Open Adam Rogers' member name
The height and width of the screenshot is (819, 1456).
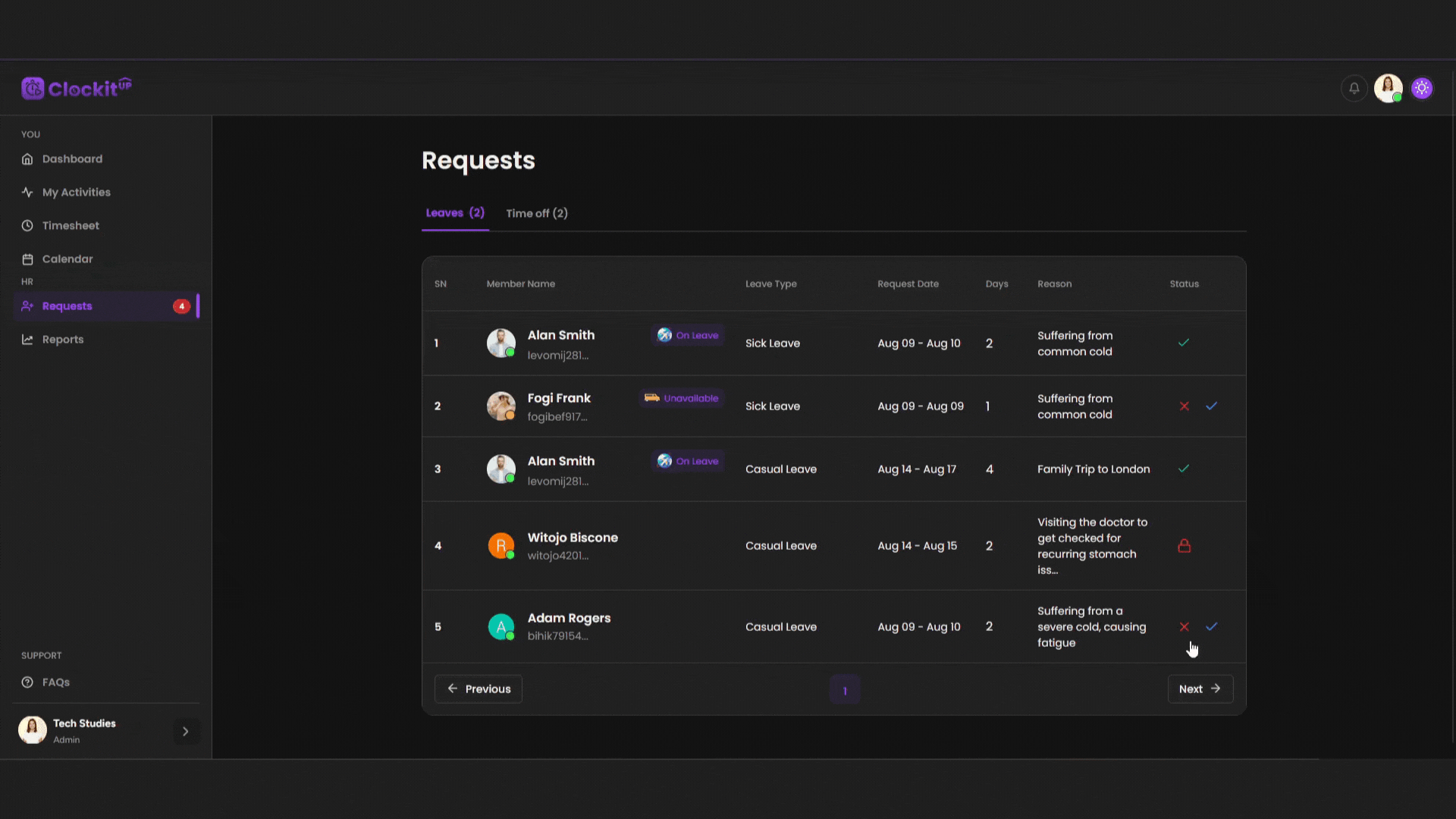pos(569,618)
